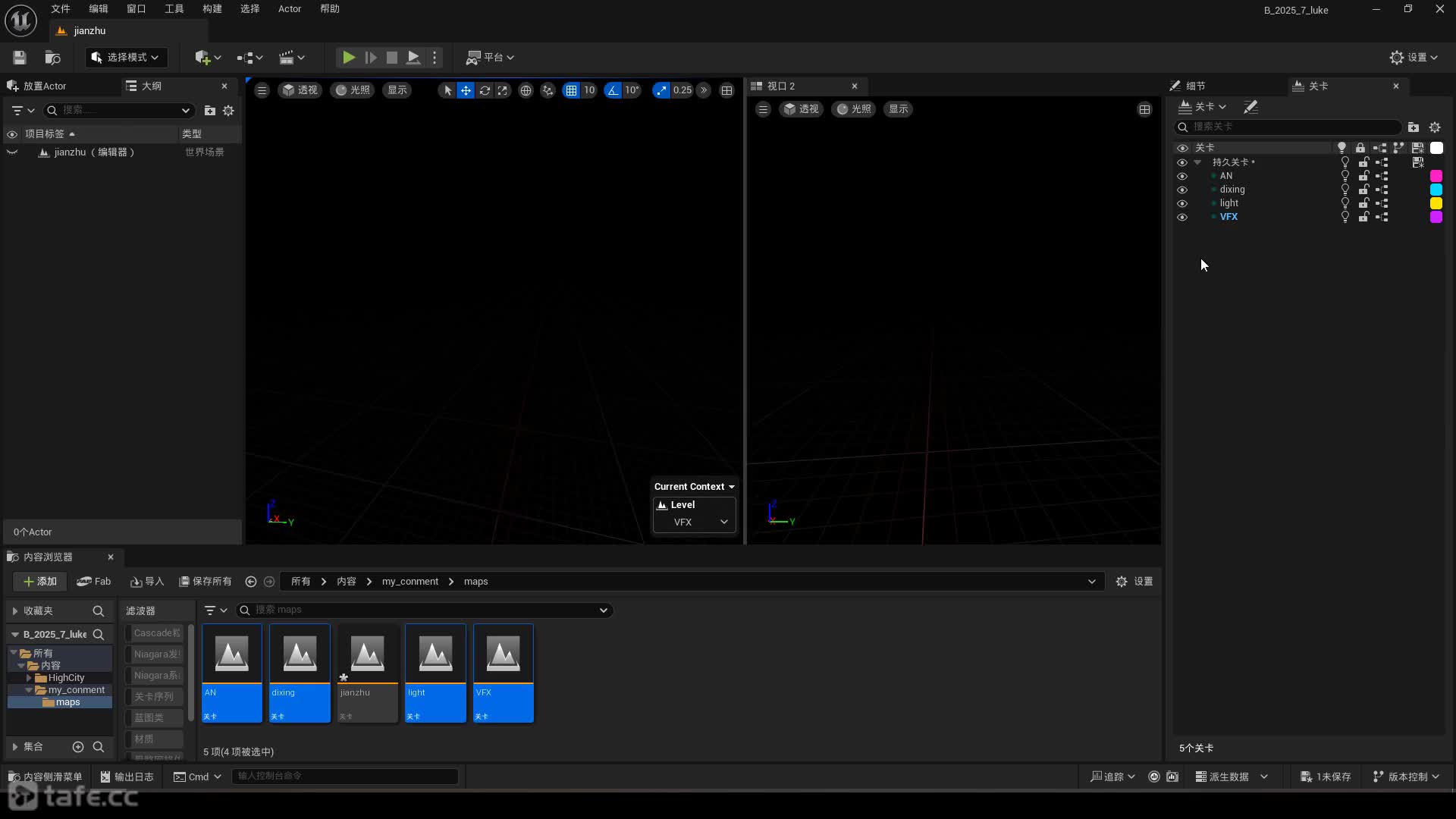The image size is (1456, 819).
Task: Open the play options three-dot menu
Action: pos(435,57)
